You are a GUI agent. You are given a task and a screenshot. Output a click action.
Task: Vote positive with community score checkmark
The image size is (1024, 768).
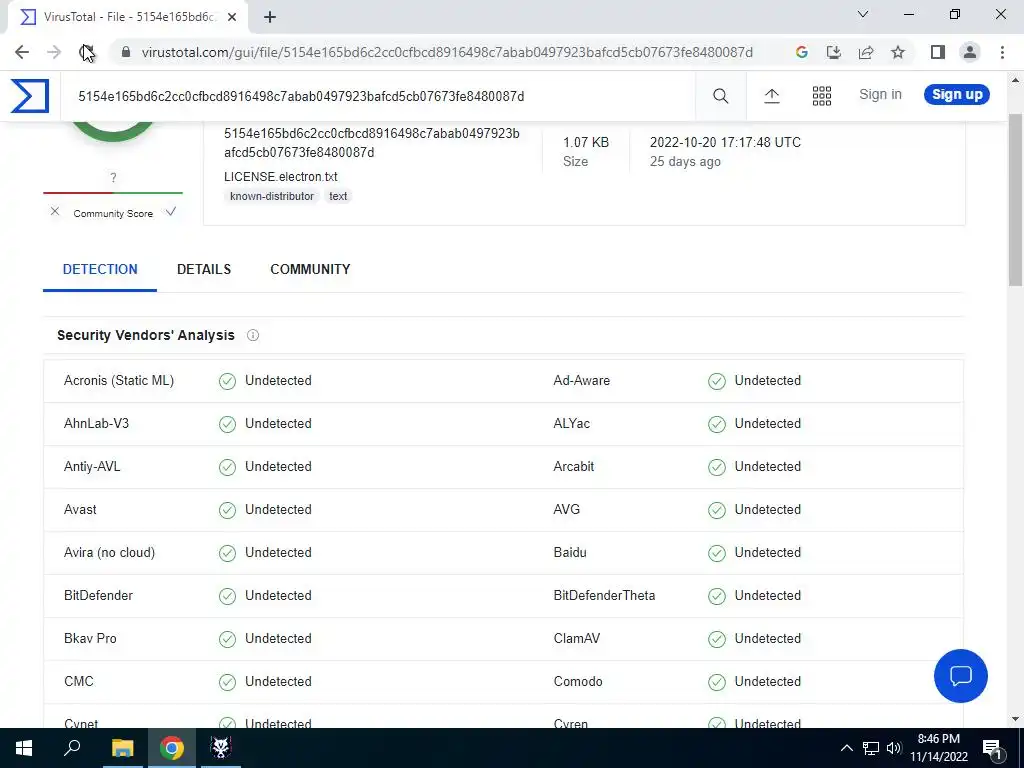coord(171,212)
